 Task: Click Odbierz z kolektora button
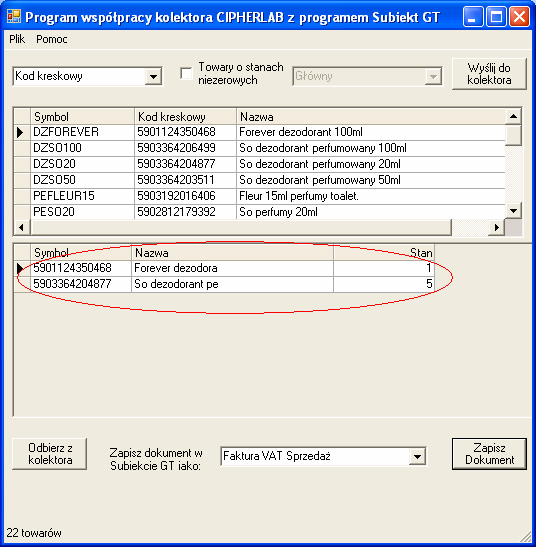[x=49, y=454]
